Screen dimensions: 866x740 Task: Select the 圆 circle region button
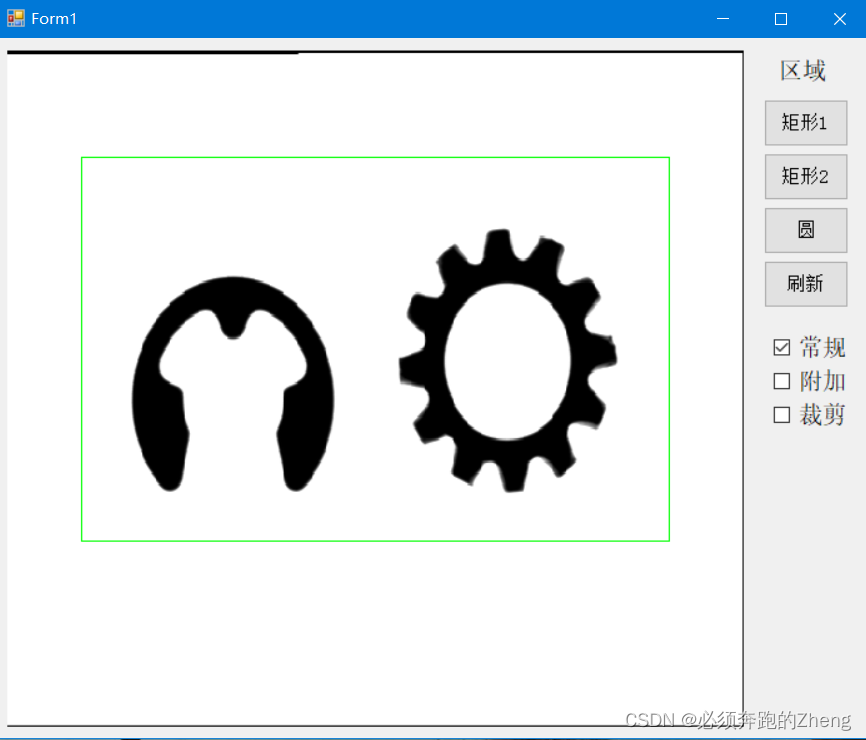click(806, 230)
